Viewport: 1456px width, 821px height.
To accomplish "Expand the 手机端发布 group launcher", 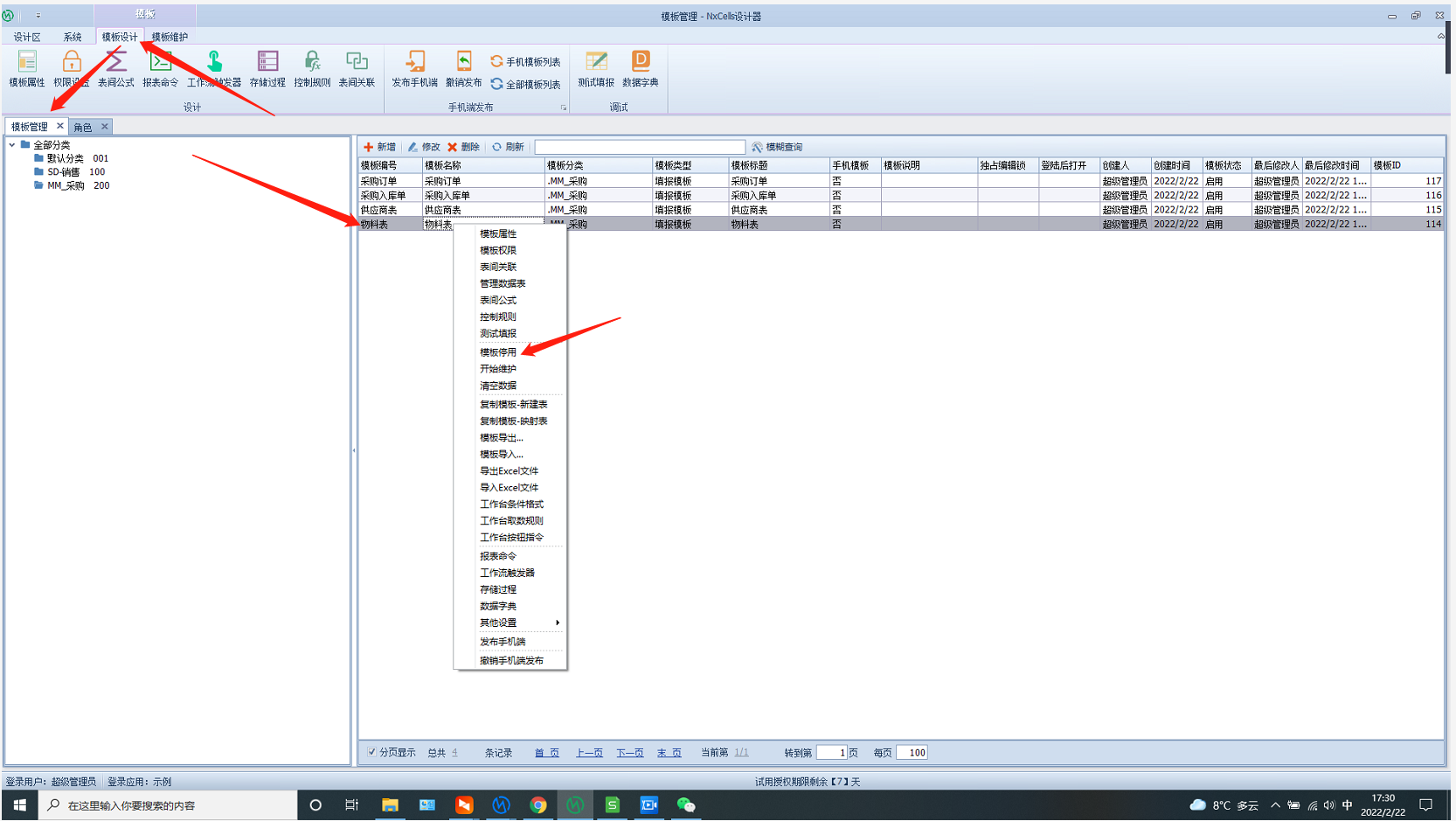I will [564, 108].
